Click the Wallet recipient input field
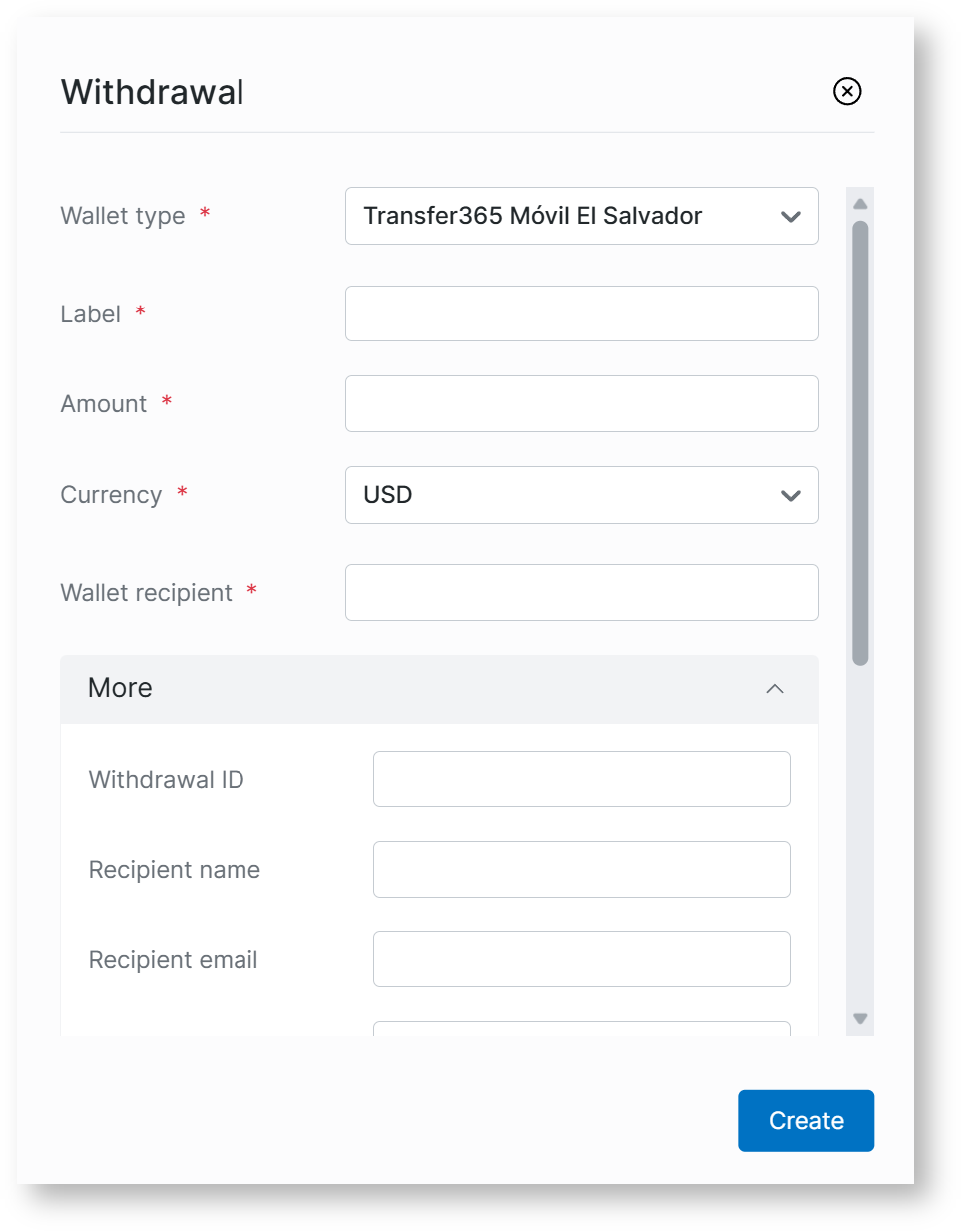 click(581, 592)
